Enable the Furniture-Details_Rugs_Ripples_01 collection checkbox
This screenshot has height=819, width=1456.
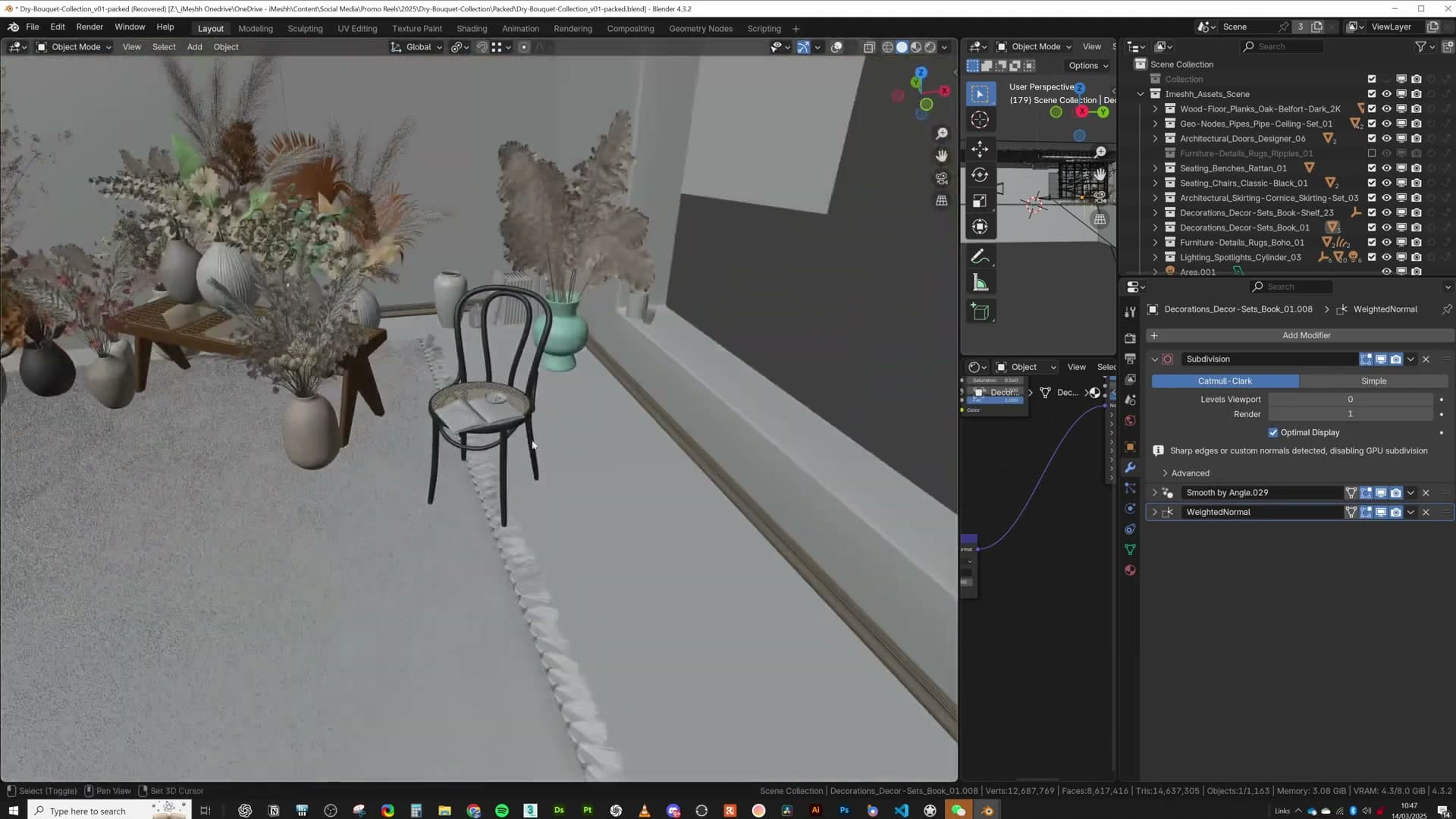click(1372, 154)
